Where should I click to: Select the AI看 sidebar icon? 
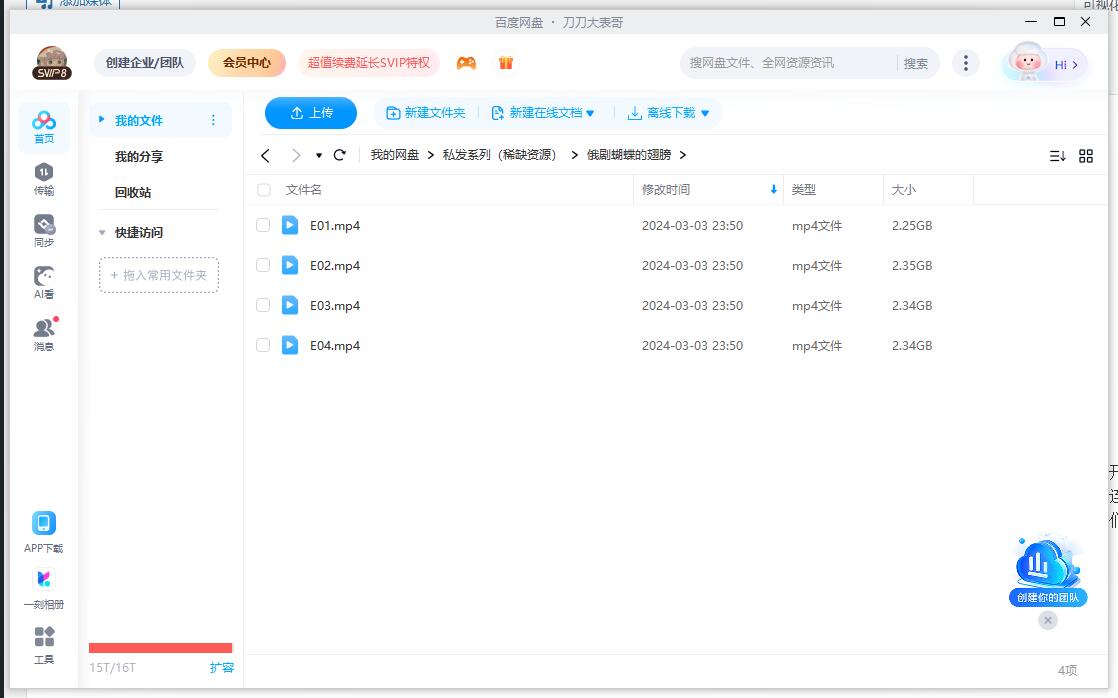[x=43, y=282]
